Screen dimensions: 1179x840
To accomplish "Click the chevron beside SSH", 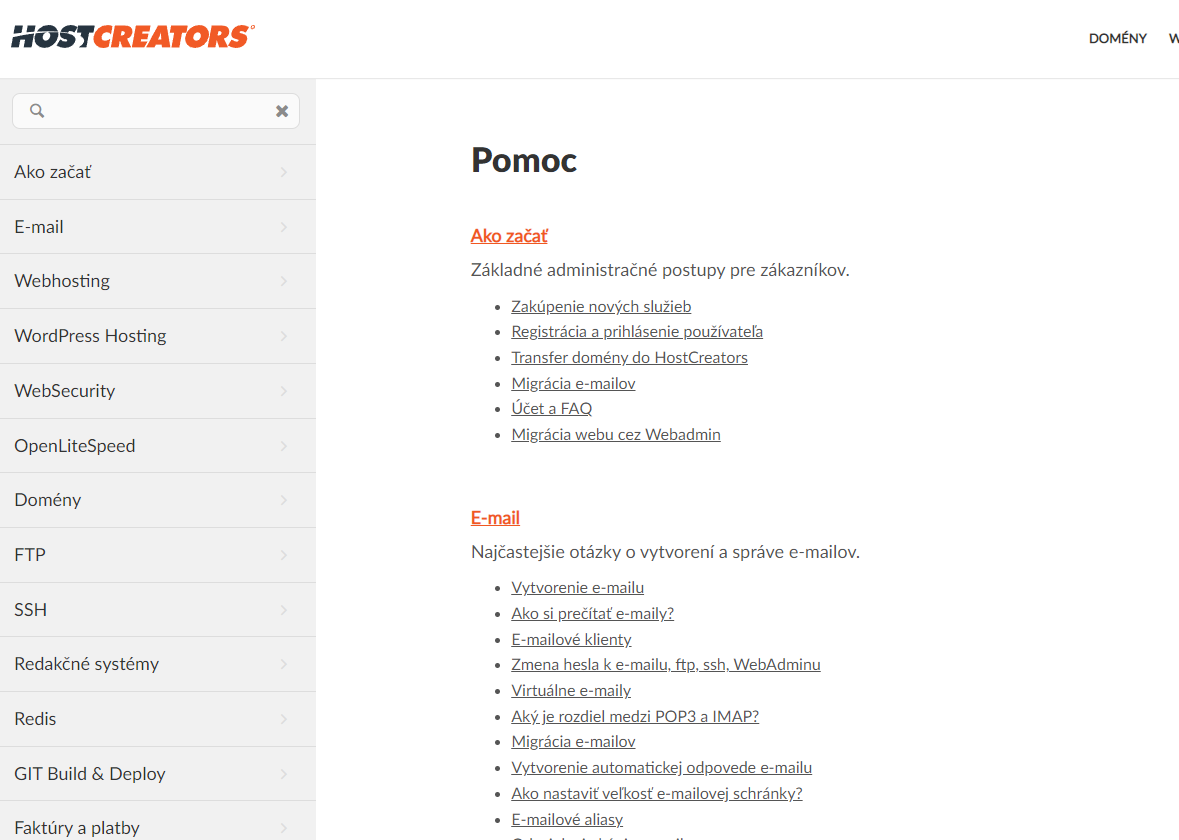I will click(x=283, y=610).
